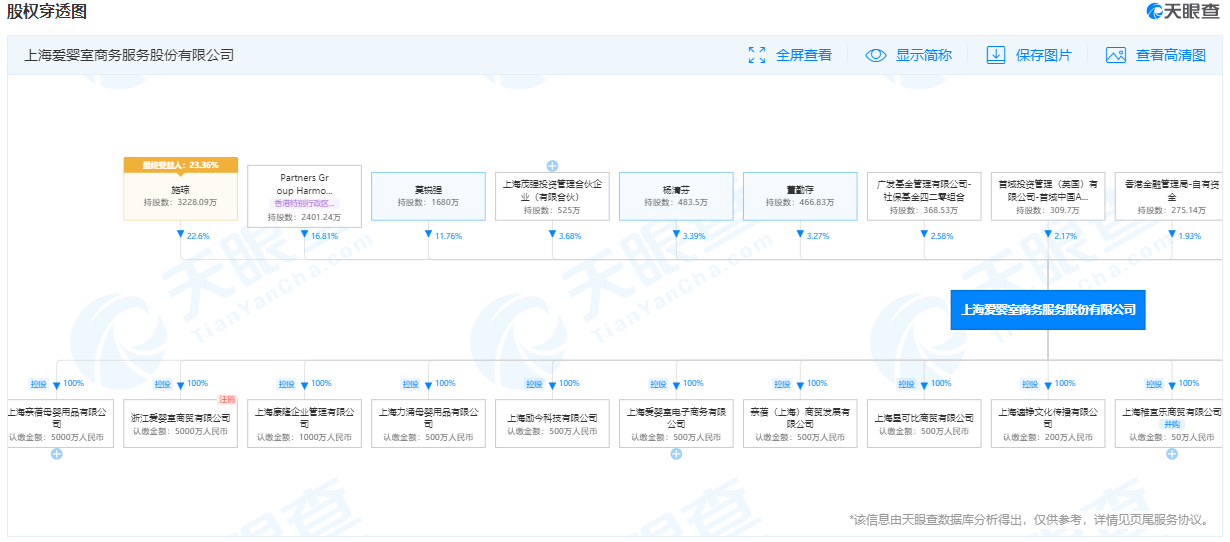Click the 最终受益人 23.36% orange badge
1230x542 pixels.
tap(180, 165)
